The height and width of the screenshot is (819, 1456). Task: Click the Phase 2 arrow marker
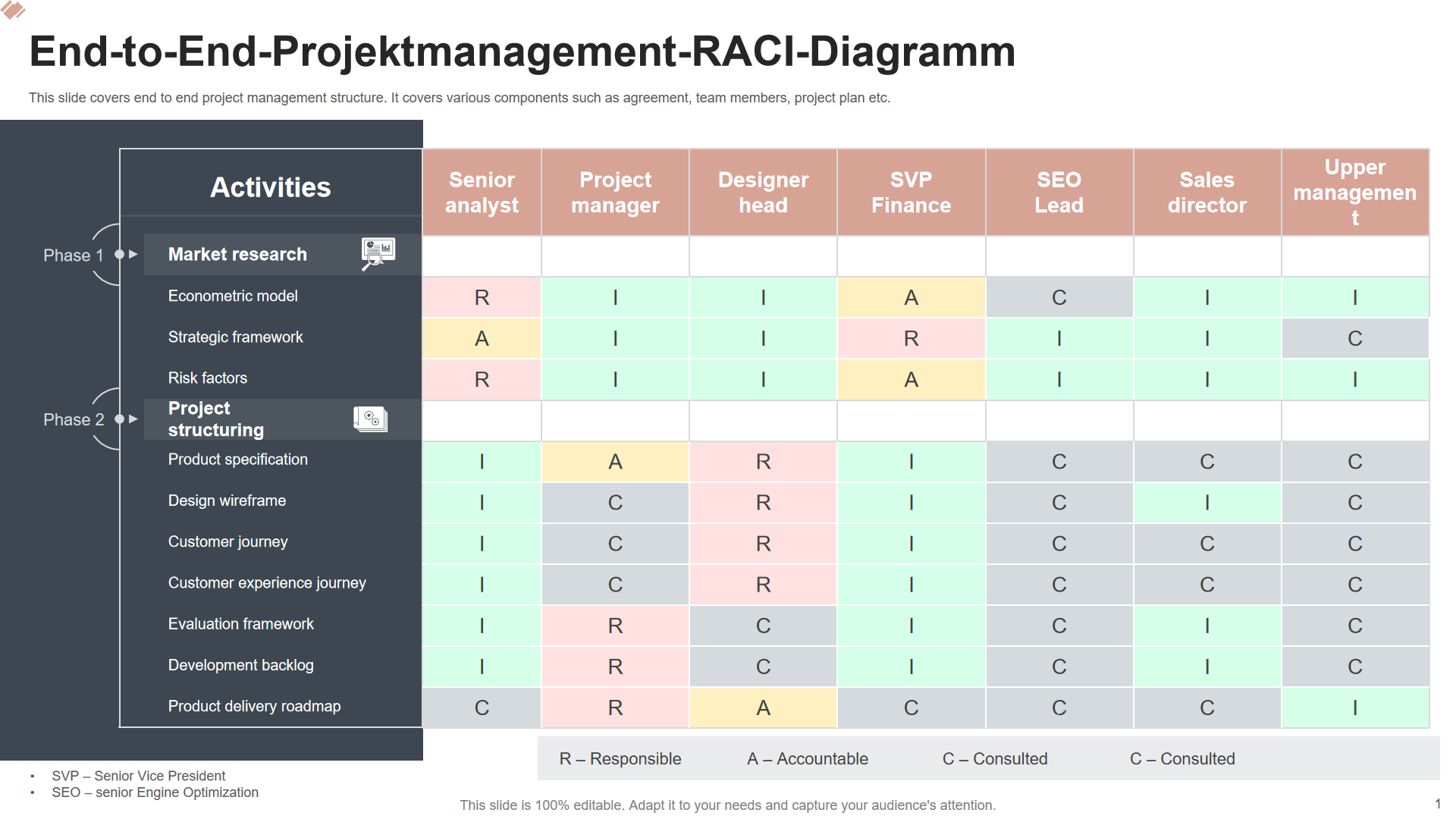[x=133, y=419]
